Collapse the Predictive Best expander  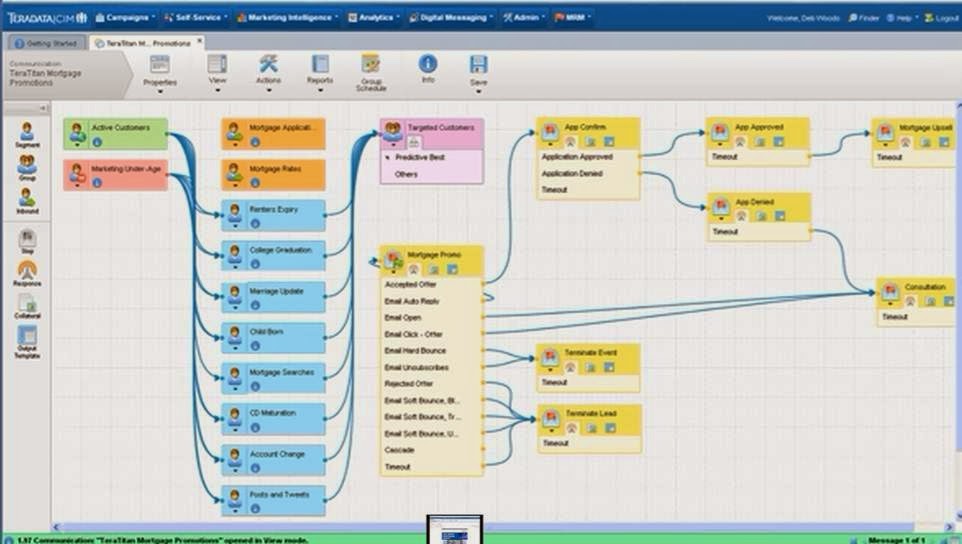[388, 158]
